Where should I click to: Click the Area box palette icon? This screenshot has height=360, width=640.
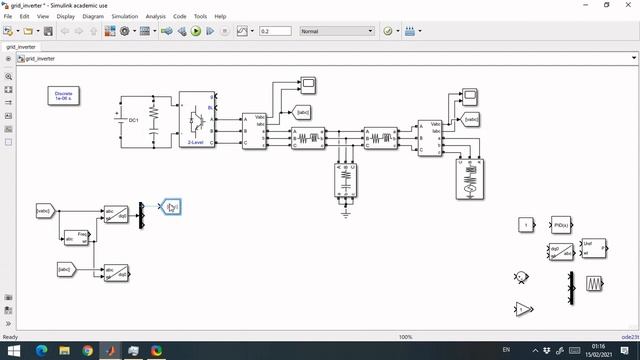[8, 142]
